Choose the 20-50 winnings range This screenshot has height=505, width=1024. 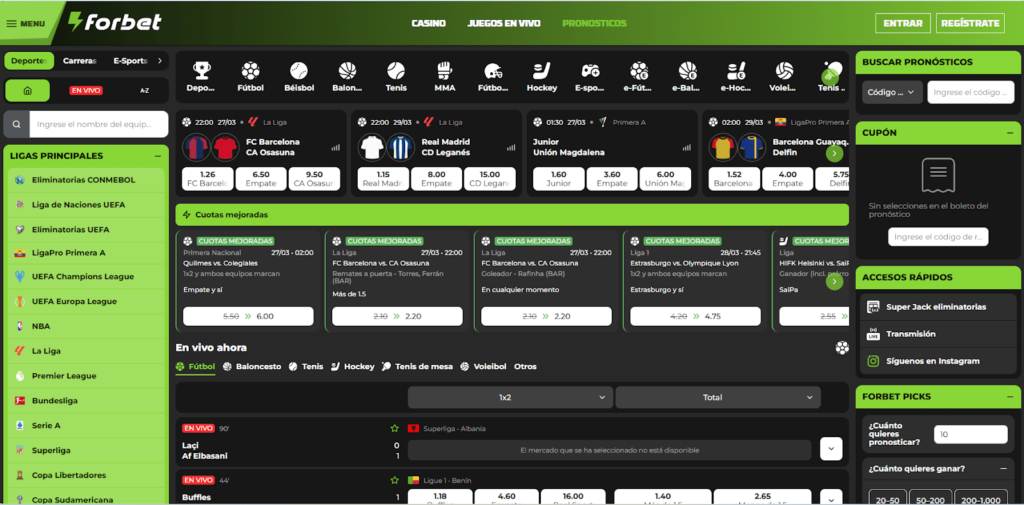(888, 498)
